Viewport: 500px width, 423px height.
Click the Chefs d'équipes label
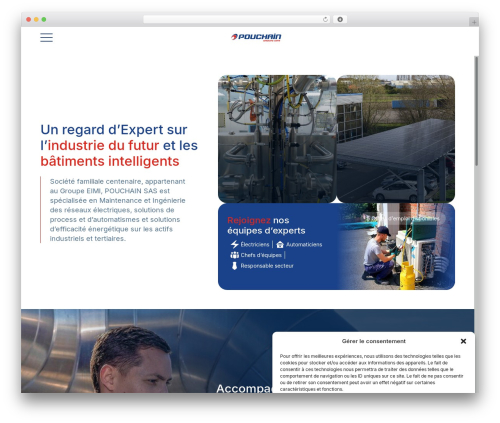click(x=261, y=255)
